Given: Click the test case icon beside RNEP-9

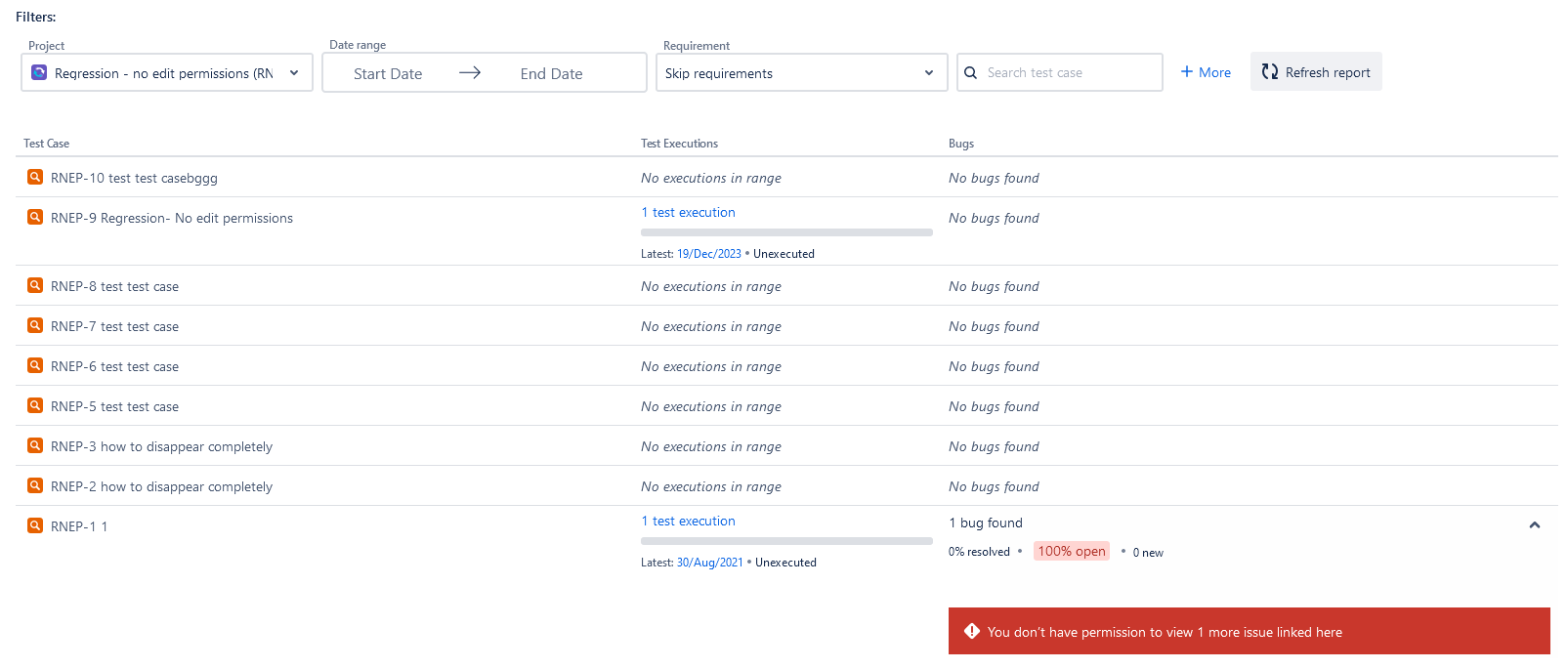Looking at the screenshot, I should coord(35,217).
